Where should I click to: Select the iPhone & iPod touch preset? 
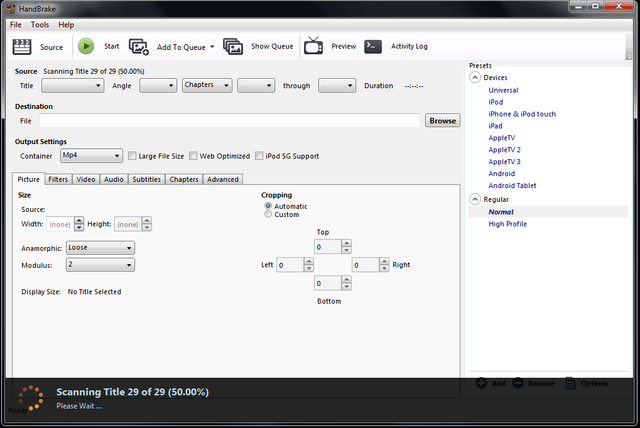[x=522, y=114]
